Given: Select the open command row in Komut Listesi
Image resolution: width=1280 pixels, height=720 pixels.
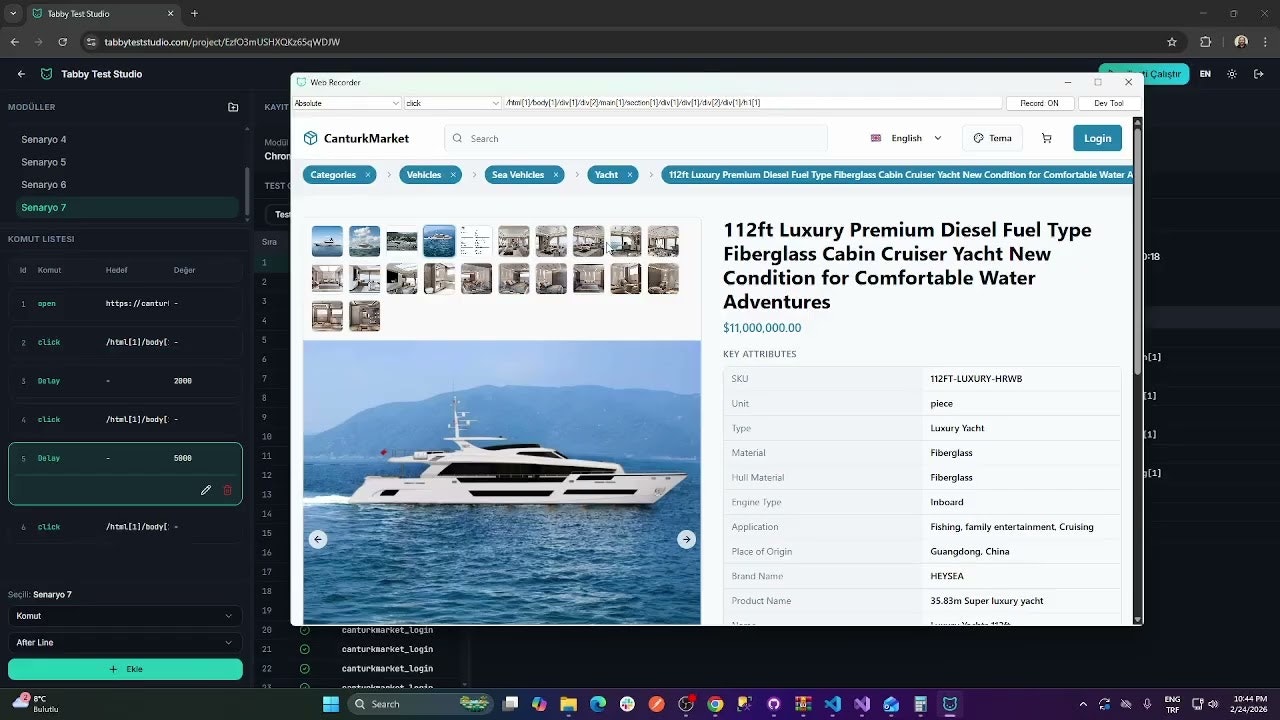Looking at the screenshot, I should pos(125,304).
